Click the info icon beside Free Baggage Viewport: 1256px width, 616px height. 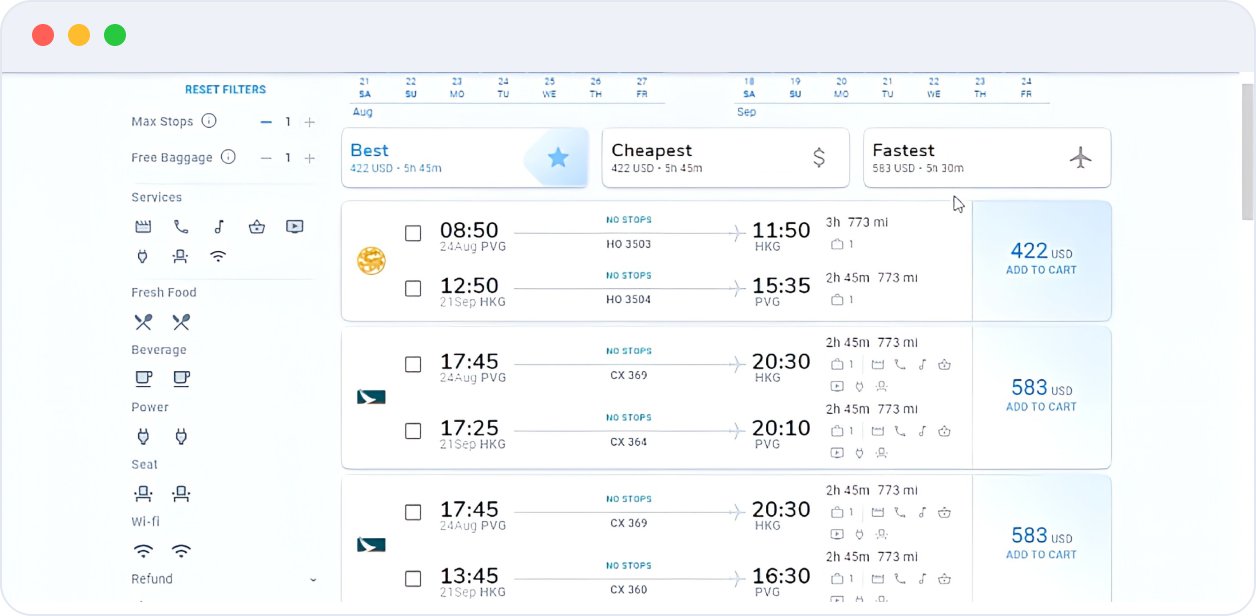click(x=228, y=157)
